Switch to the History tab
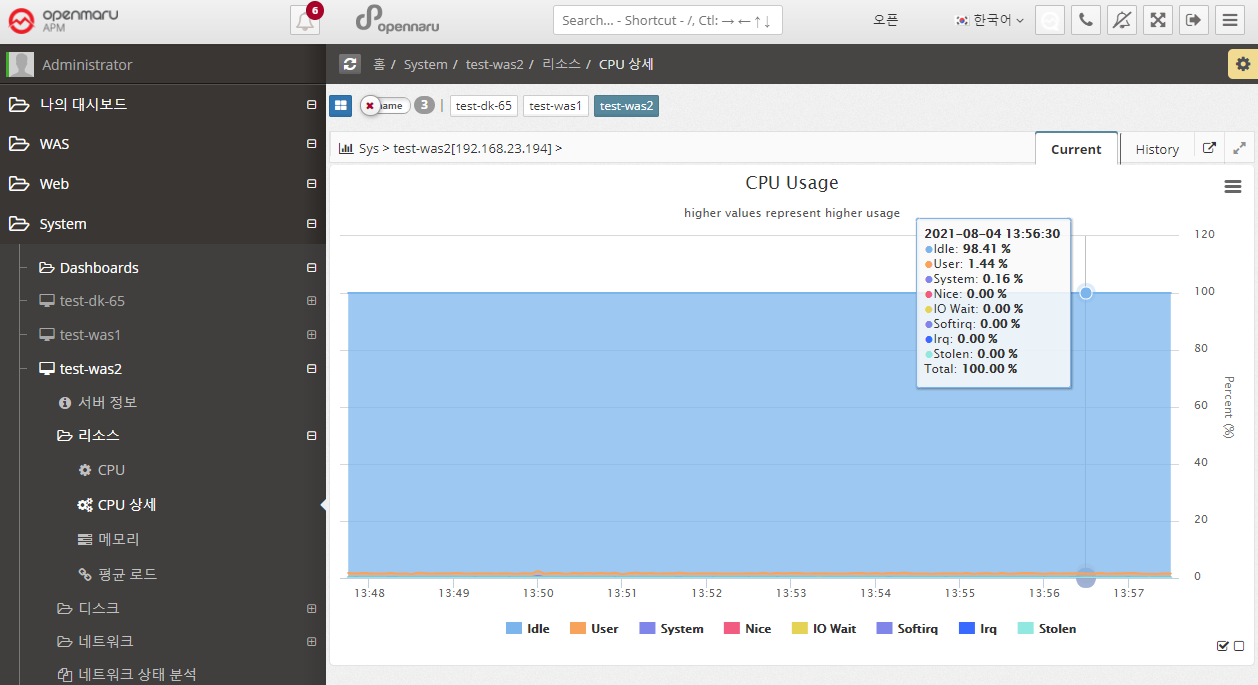 pos(1157,149)
